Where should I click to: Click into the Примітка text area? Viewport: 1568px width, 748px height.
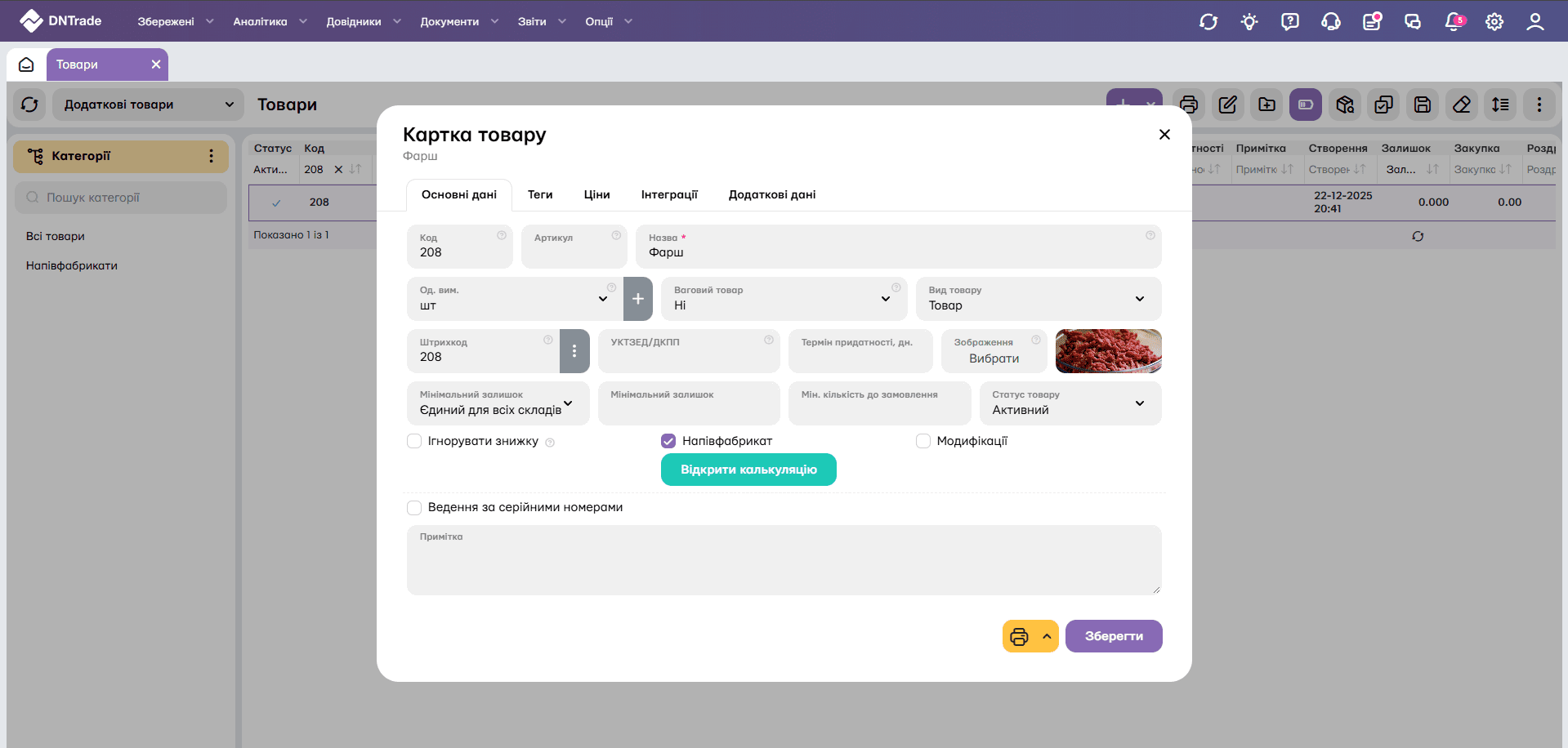[783, 563]
